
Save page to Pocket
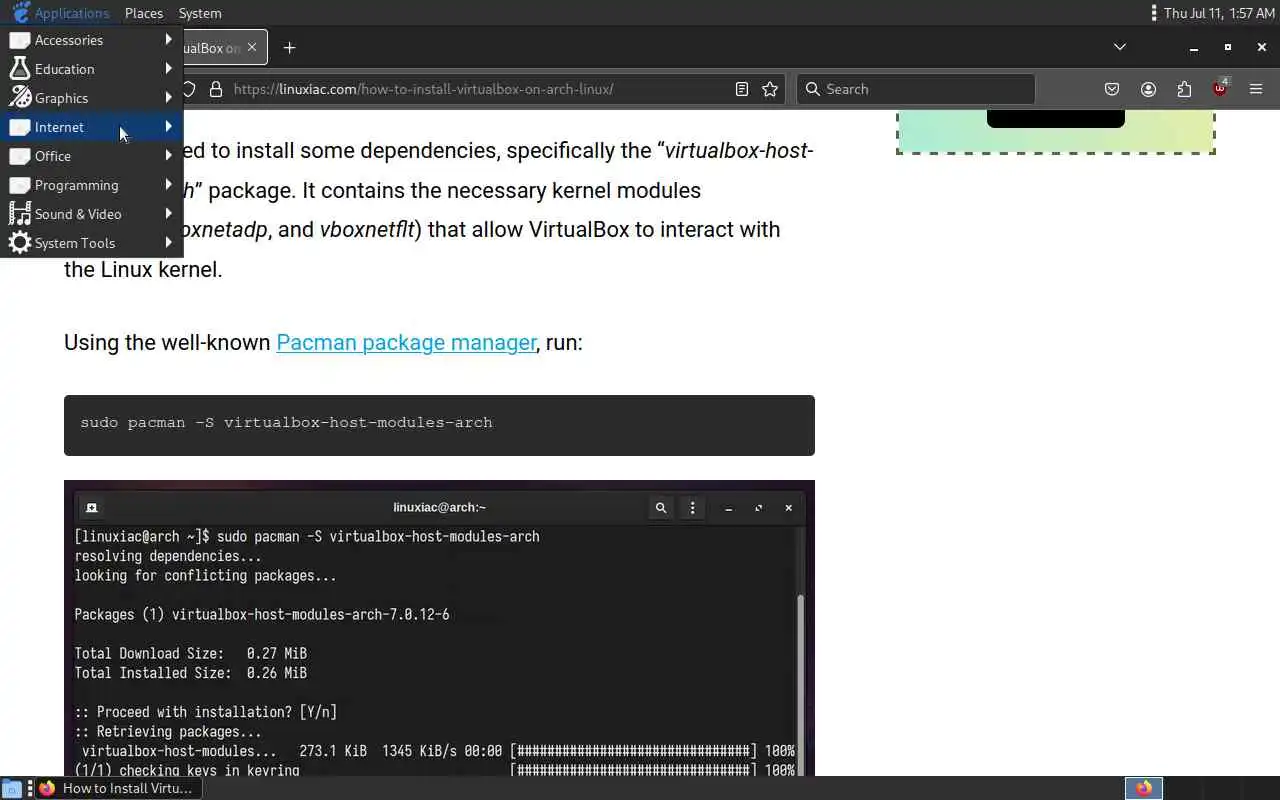tap(1112, 89)
